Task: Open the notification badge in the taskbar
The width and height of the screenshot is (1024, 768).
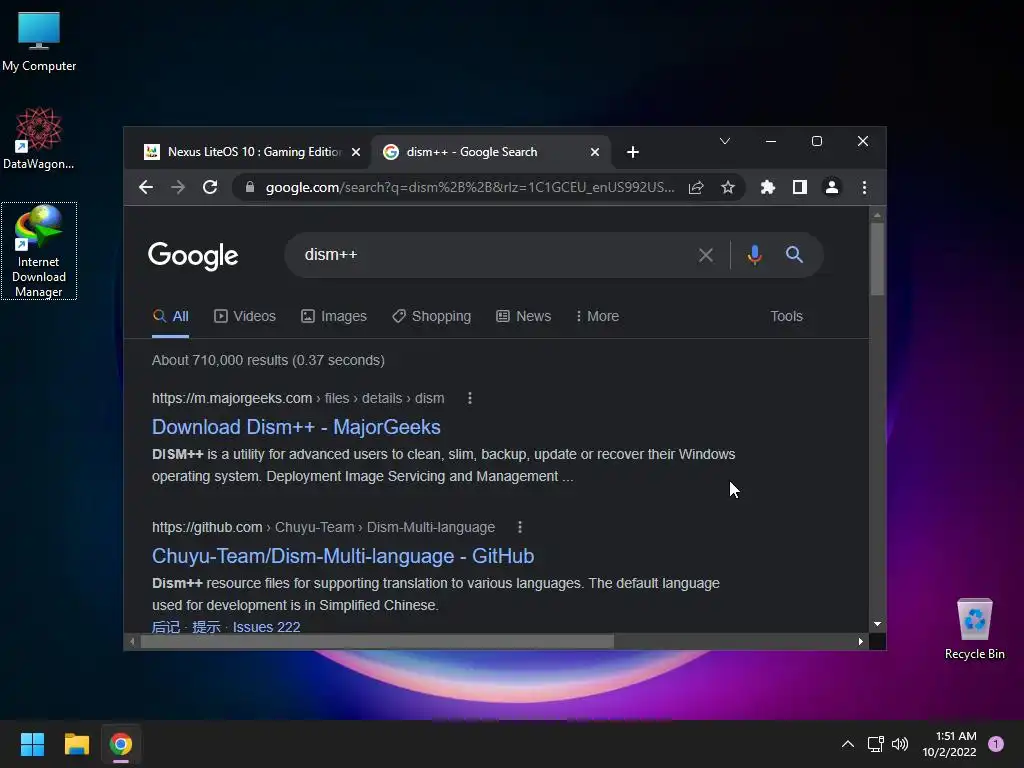Action: [996, 744]
